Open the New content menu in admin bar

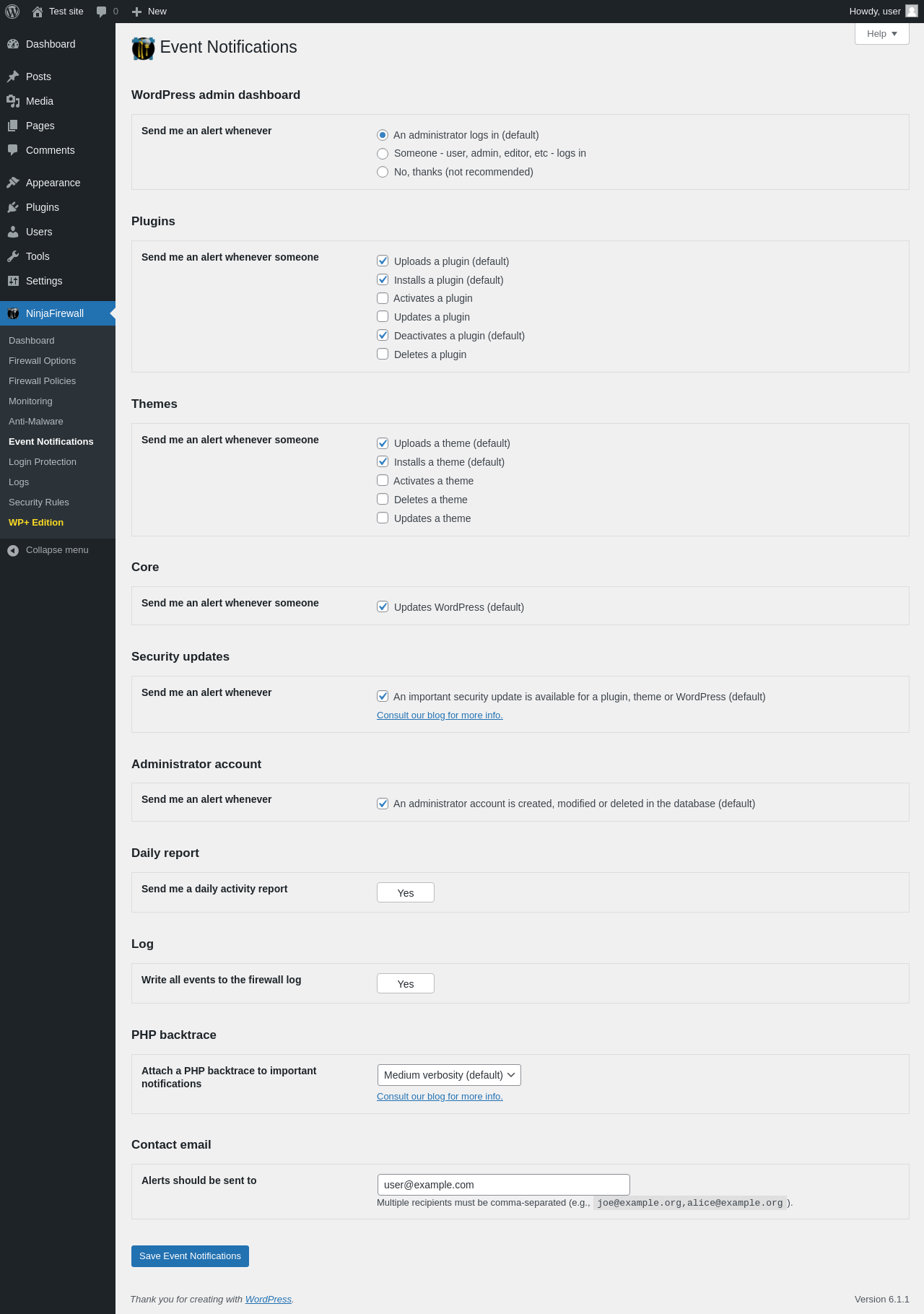coord(149,12)
